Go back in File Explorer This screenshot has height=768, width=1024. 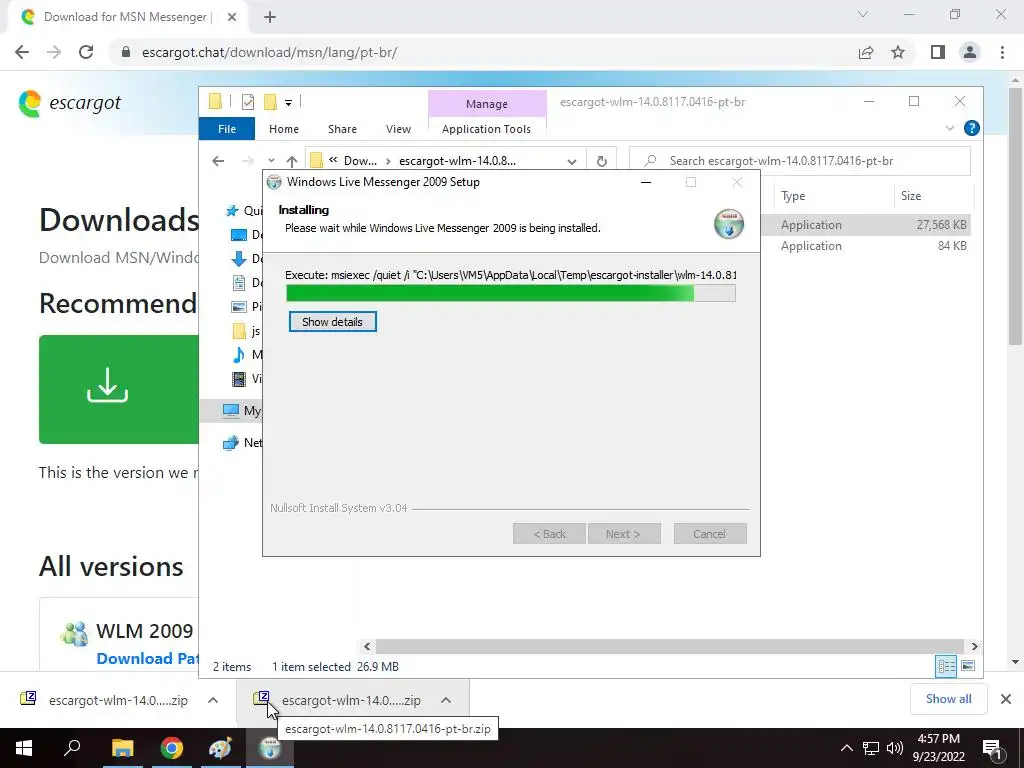(x=218, y=161)
